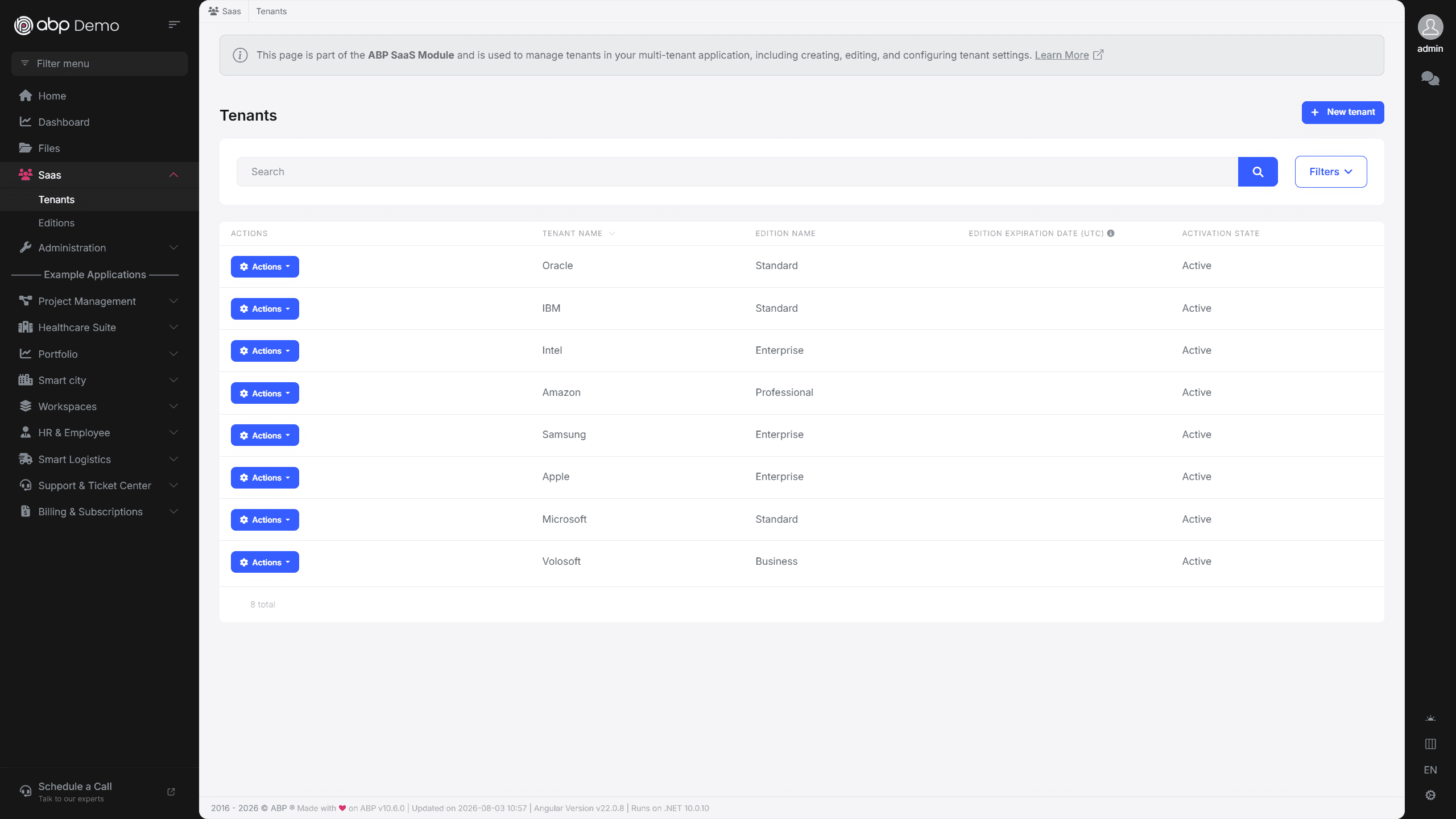1456x819 pixels.
Task: Click the info icon beside Edition Expiration Date
Action: pyautogui.click(x=1111, y=233)
